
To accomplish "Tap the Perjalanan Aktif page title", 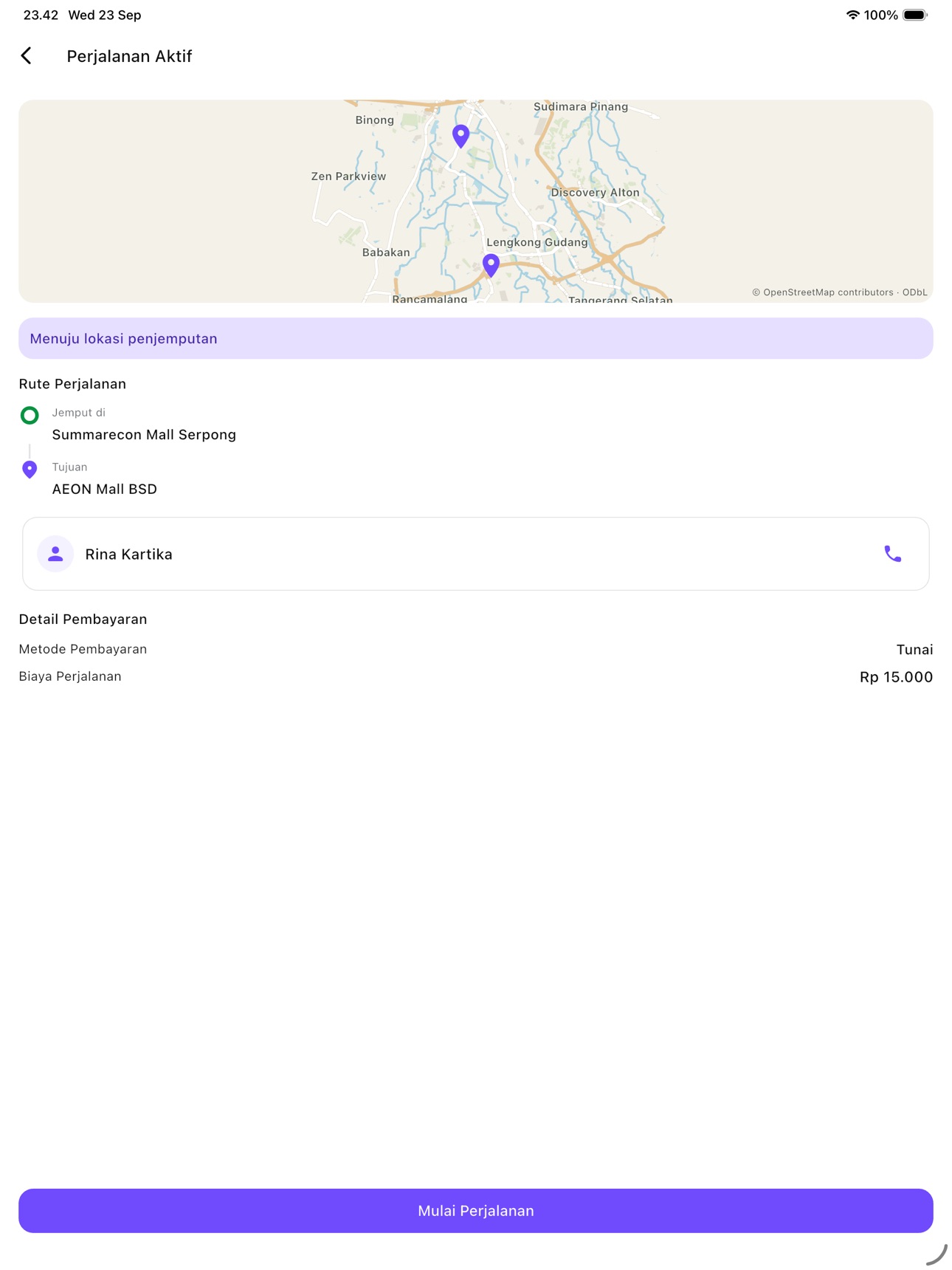I will [129, 56].
